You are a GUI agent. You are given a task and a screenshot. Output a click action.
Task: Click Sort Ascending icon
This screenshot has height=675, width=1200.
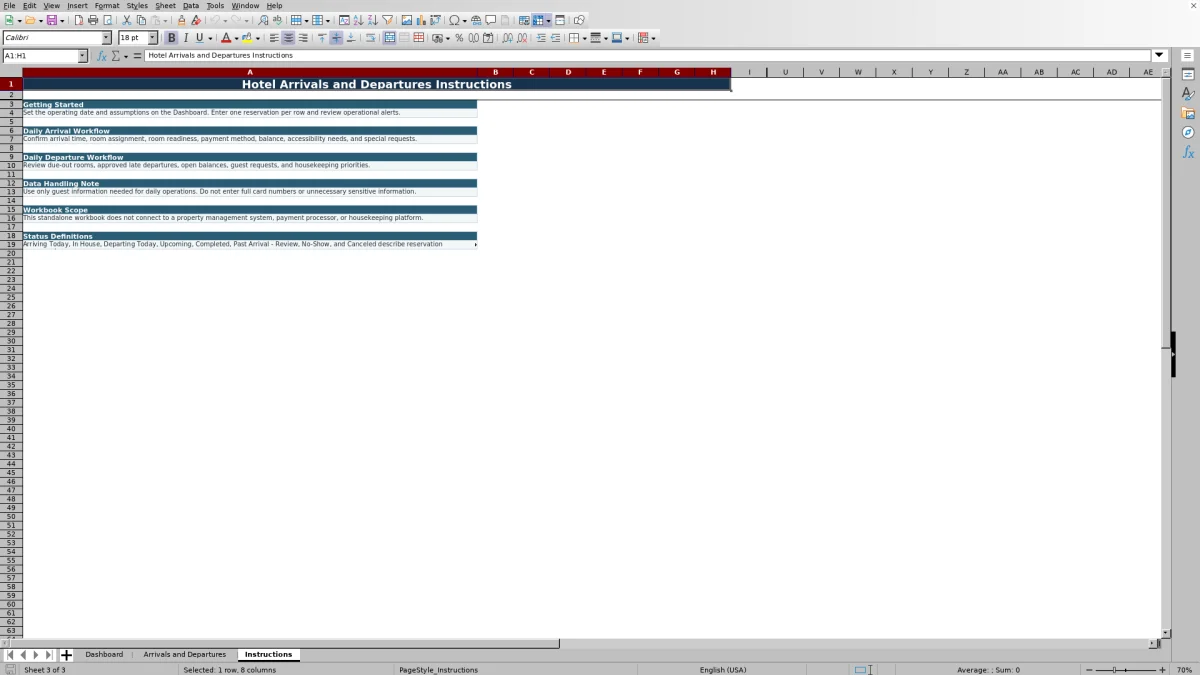[x=358, y=20]
